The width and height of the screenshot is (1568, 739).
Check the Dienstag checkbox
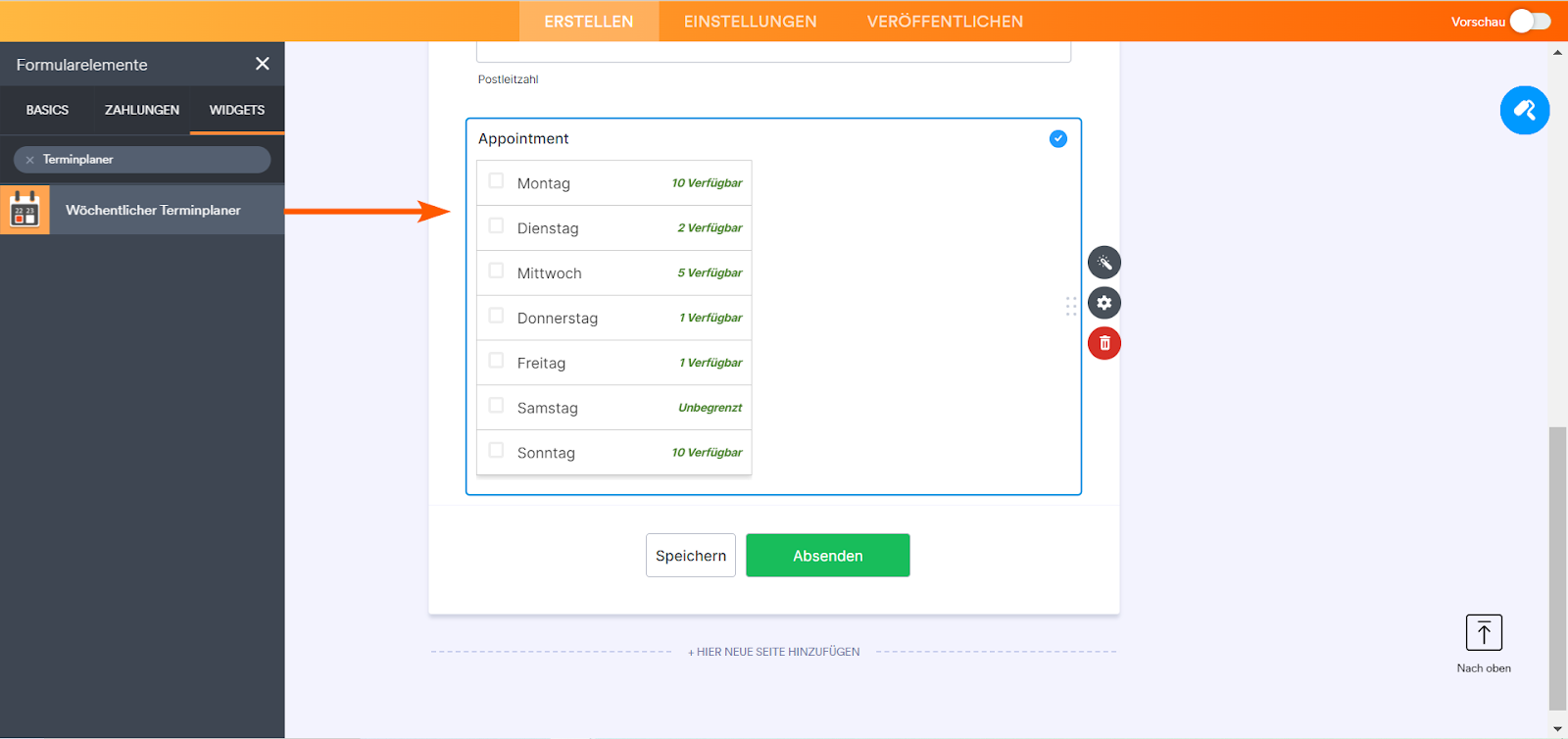click(496, 226)
